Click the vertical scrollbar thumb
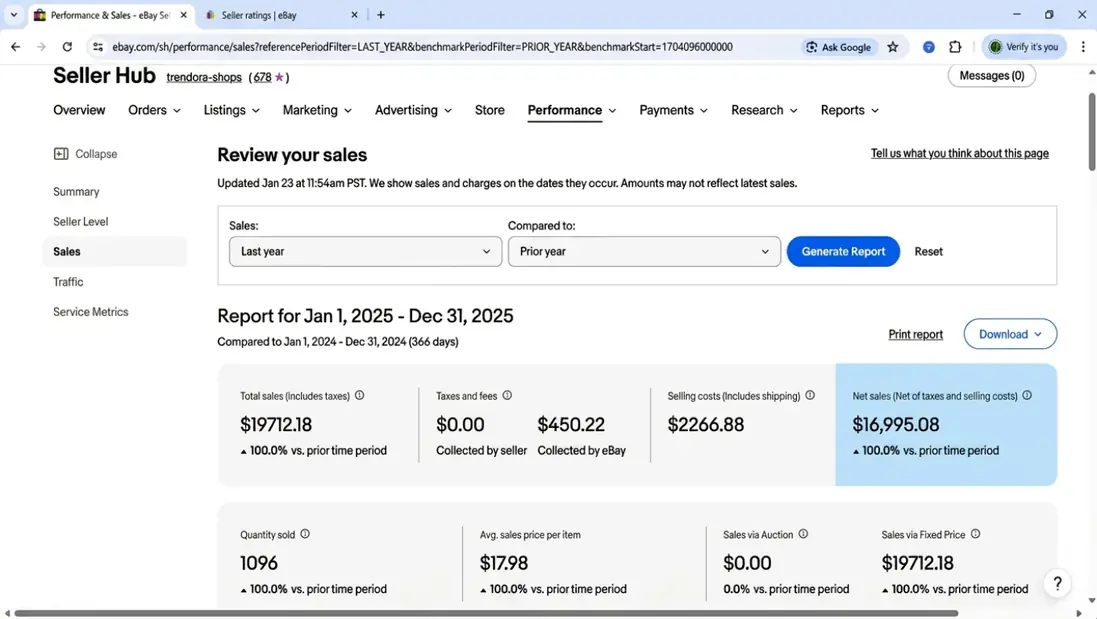Viewport: 1097px width, 619px height. [1091, 131]
